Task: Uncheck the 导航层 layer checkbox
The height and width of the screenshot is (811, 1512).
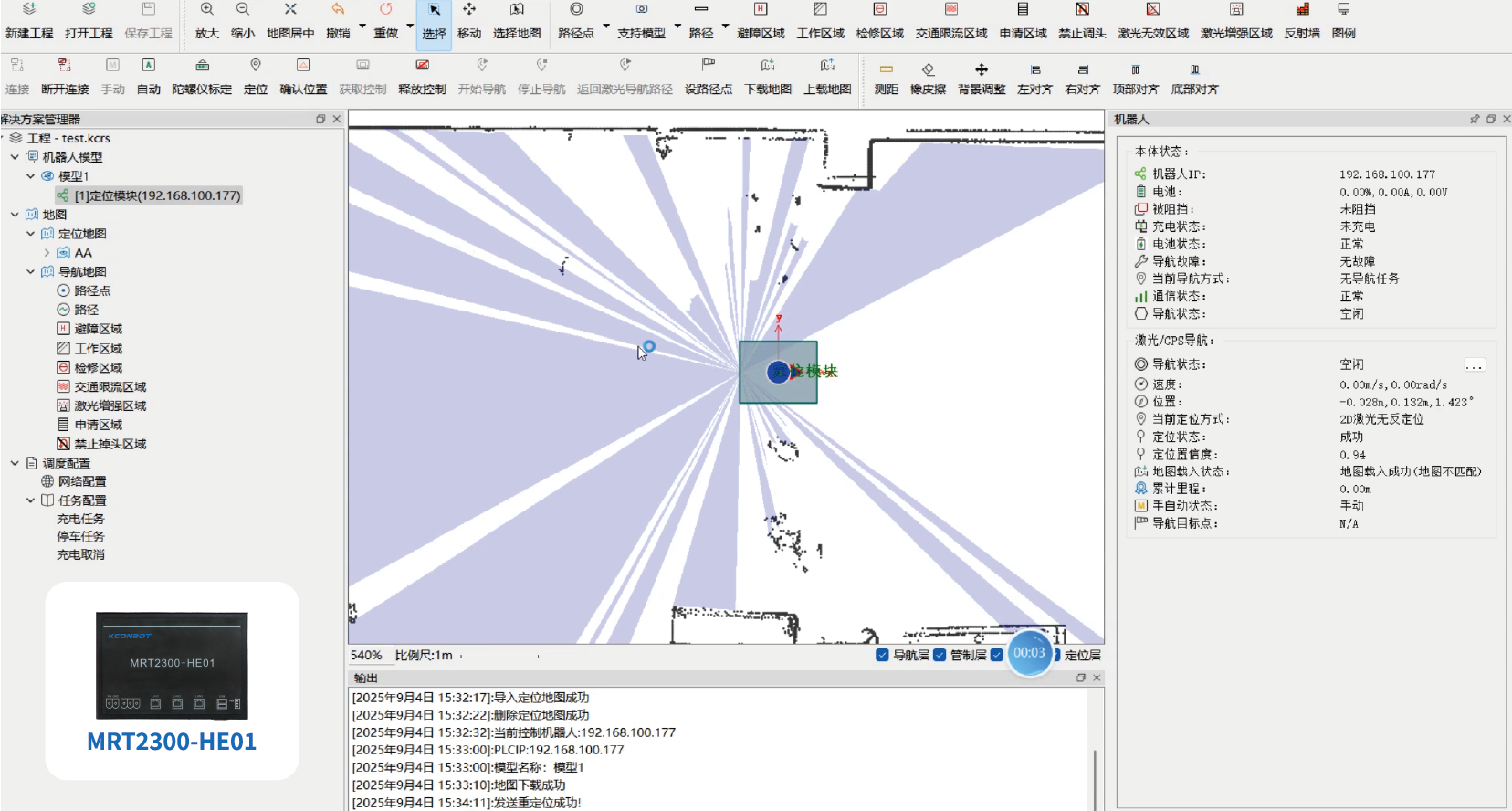Action: click(882, 655)
